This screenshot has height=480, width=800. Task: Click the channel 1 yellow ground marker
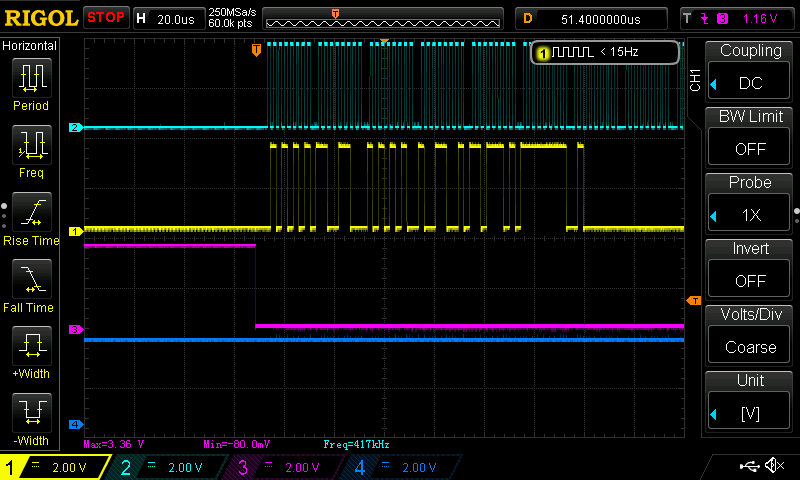click(76, 232)
